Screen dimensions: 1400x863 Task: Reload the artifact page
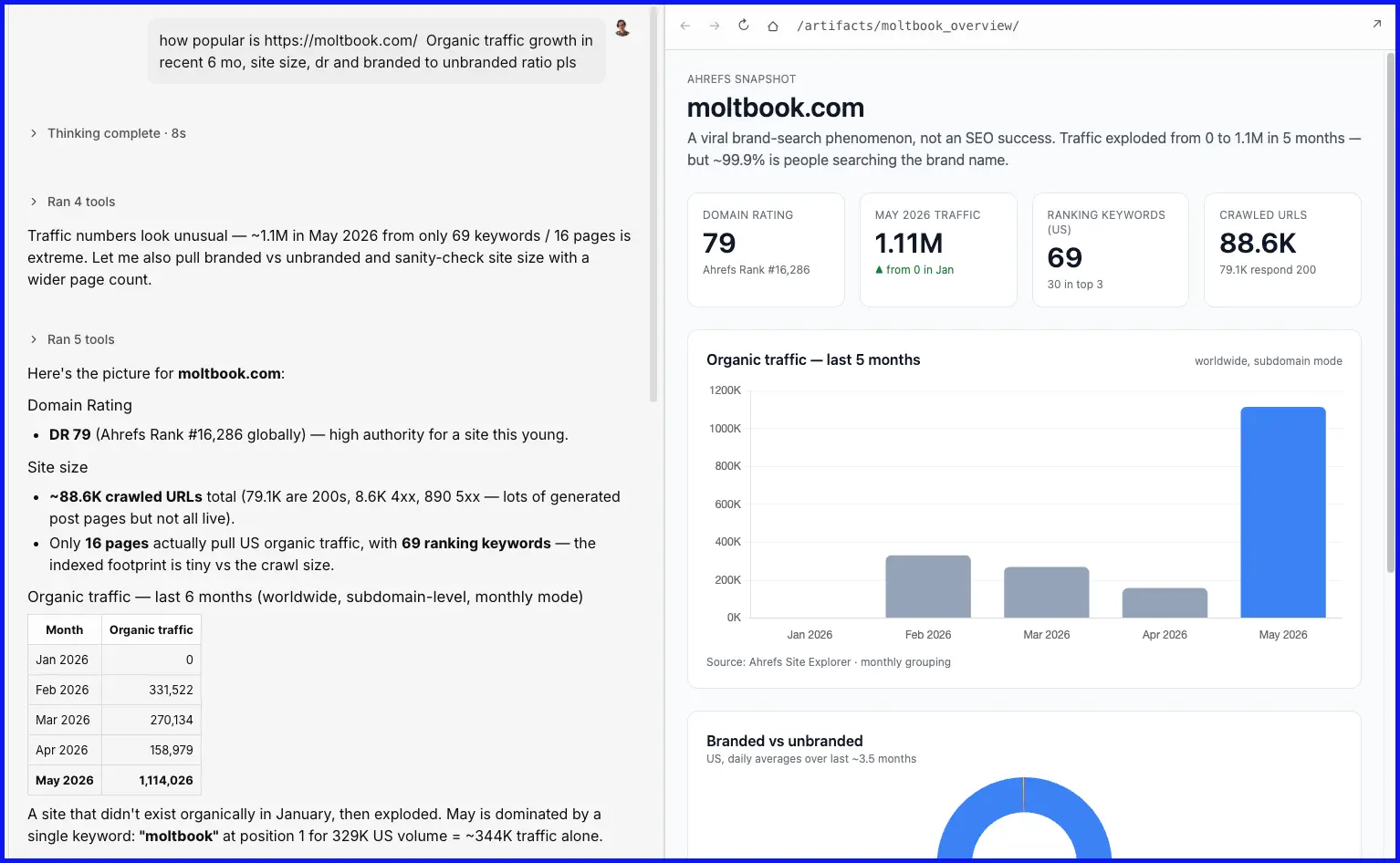click(x=744, y=26)
